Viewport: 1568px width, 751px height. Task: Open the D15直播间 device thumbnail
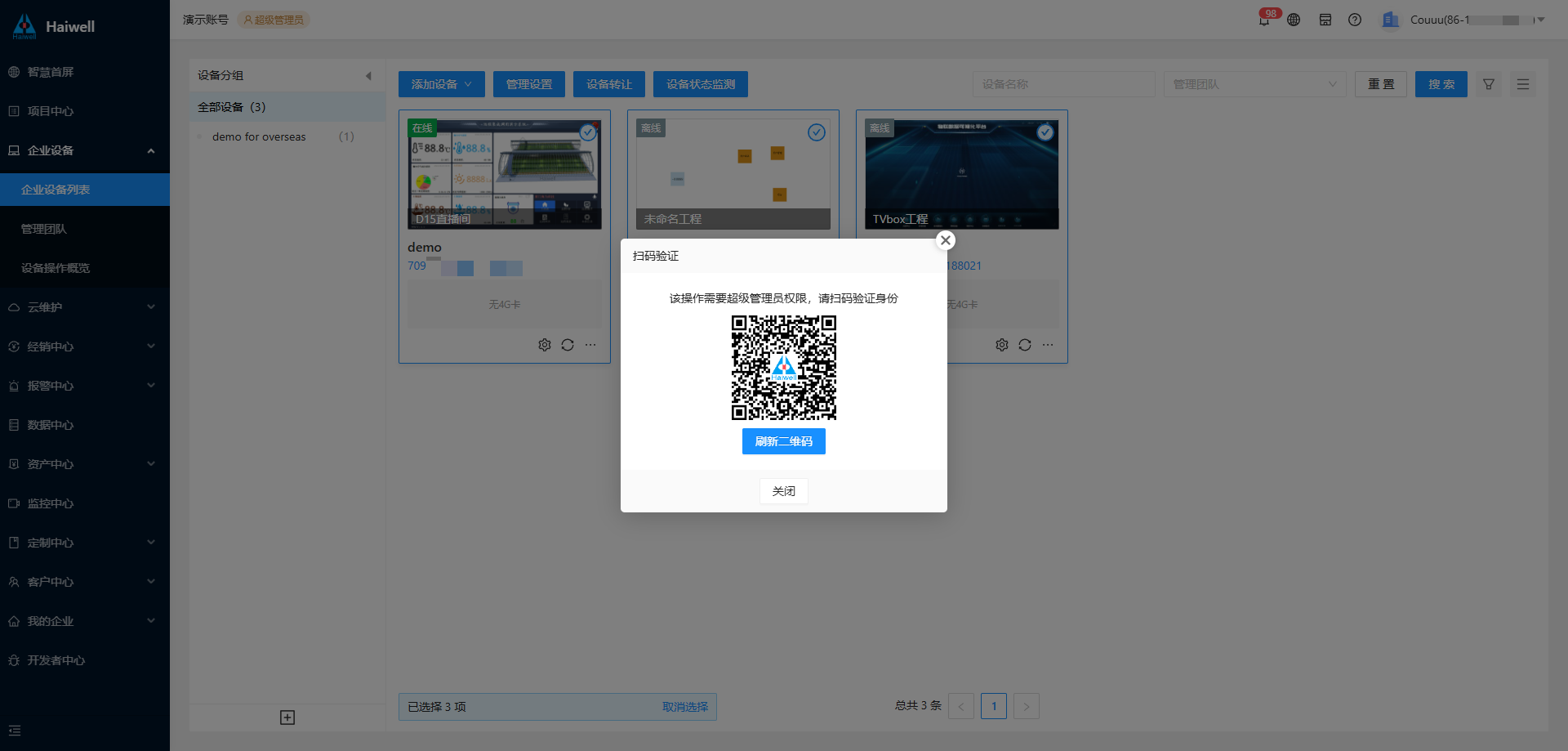point(505,174)
